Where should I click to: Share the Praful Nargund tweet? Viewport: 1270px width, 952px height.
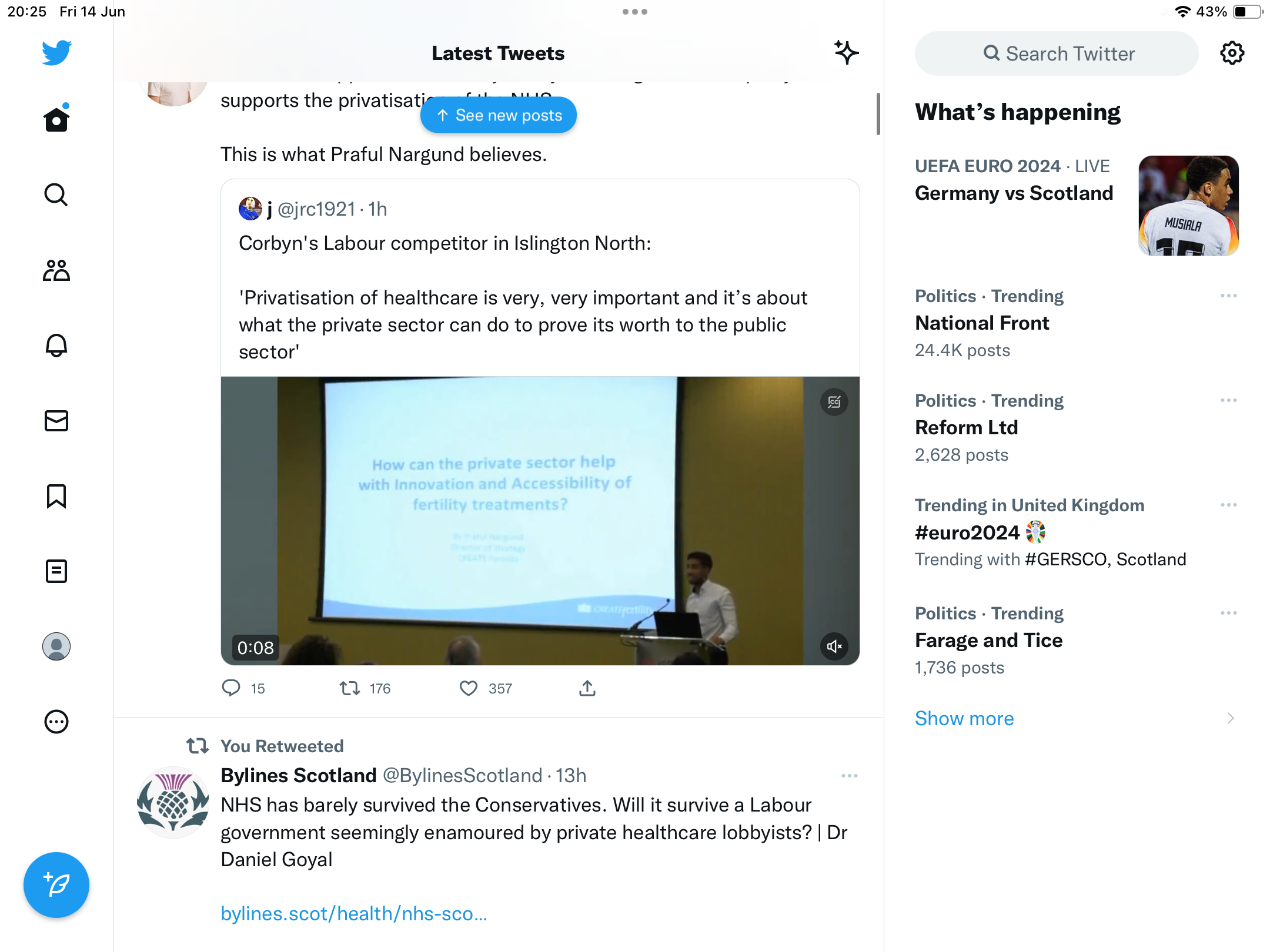587,688
